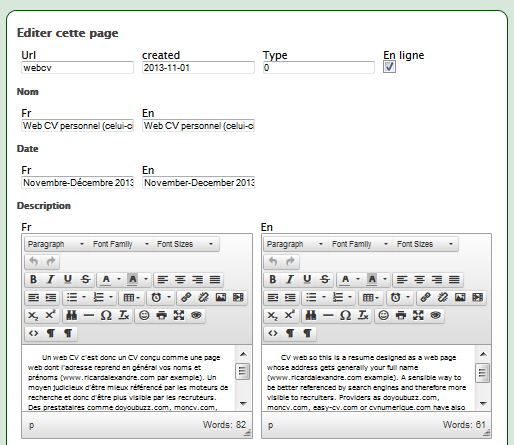The image size is (514, 445).
Task: Open find and replace in Fr editor
Action: pos(71,315)
